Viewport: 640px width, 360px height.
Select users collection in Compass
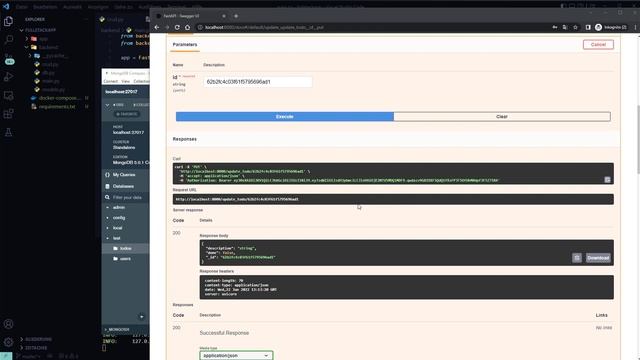pyautogui.click(x=125, y=259)
